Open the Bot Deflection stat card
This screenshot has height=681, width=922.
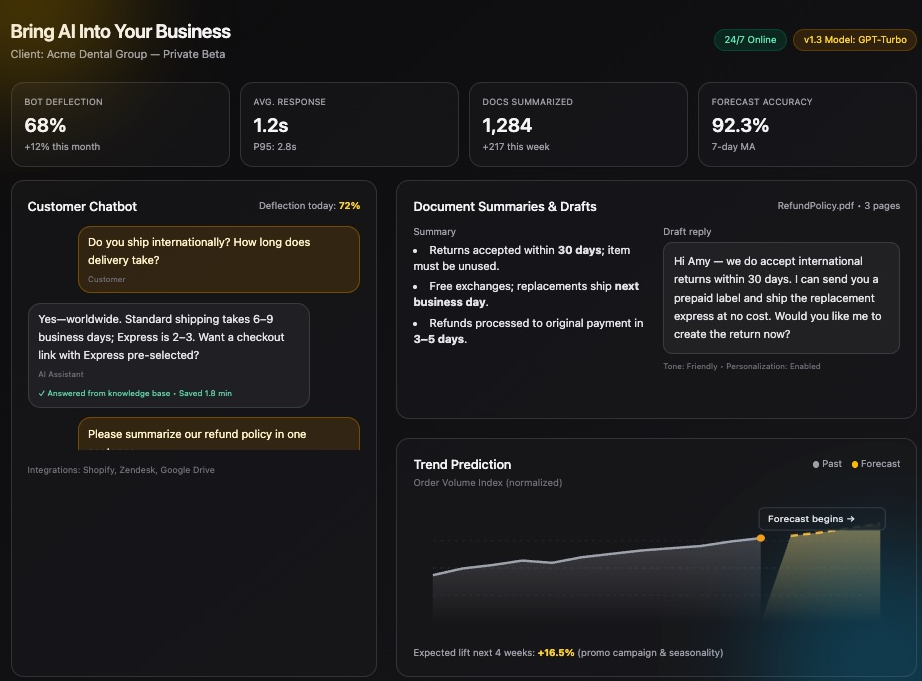click(120, 124)
